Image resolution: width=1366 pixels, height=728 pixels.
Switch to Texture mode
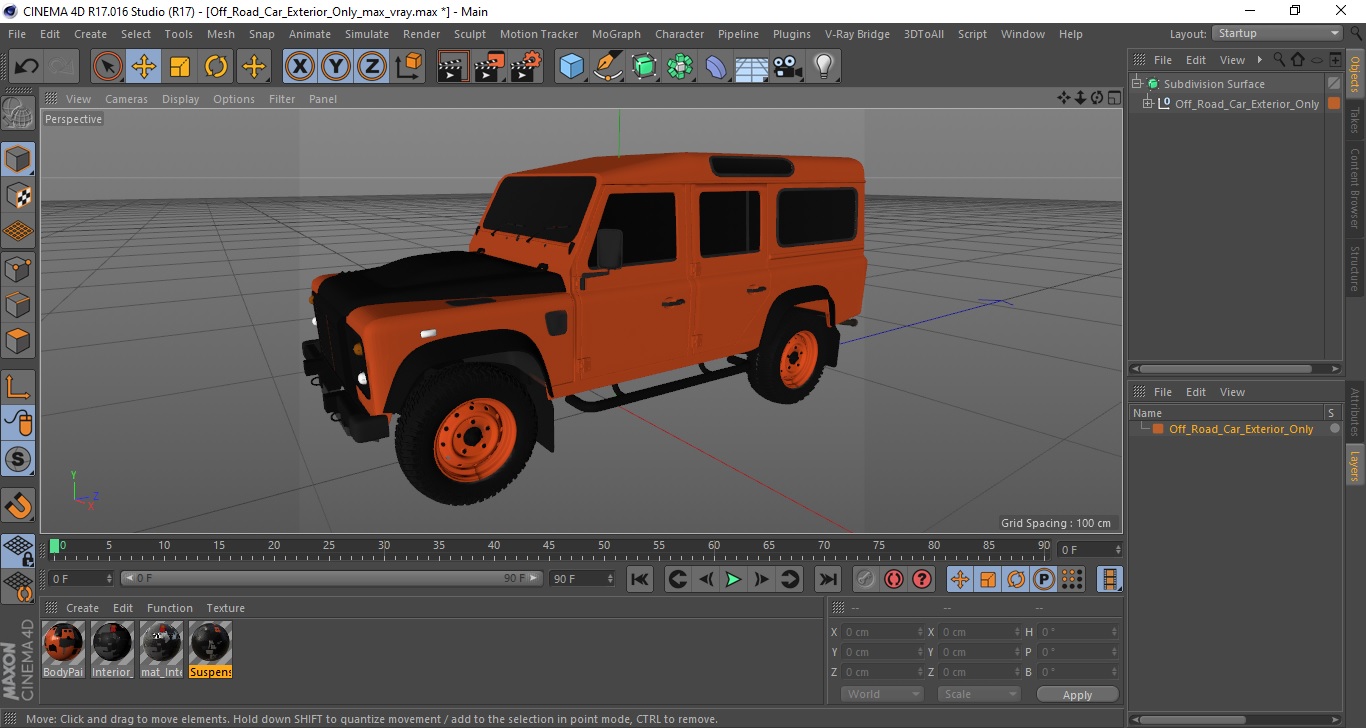pyautogui.click(x=18, y=195)
